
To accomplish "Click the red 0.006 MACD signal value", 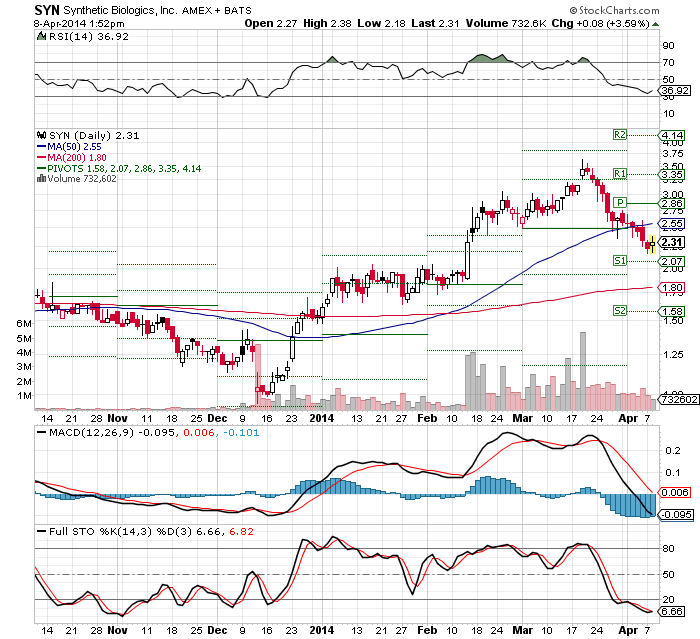I will point(199,433).
